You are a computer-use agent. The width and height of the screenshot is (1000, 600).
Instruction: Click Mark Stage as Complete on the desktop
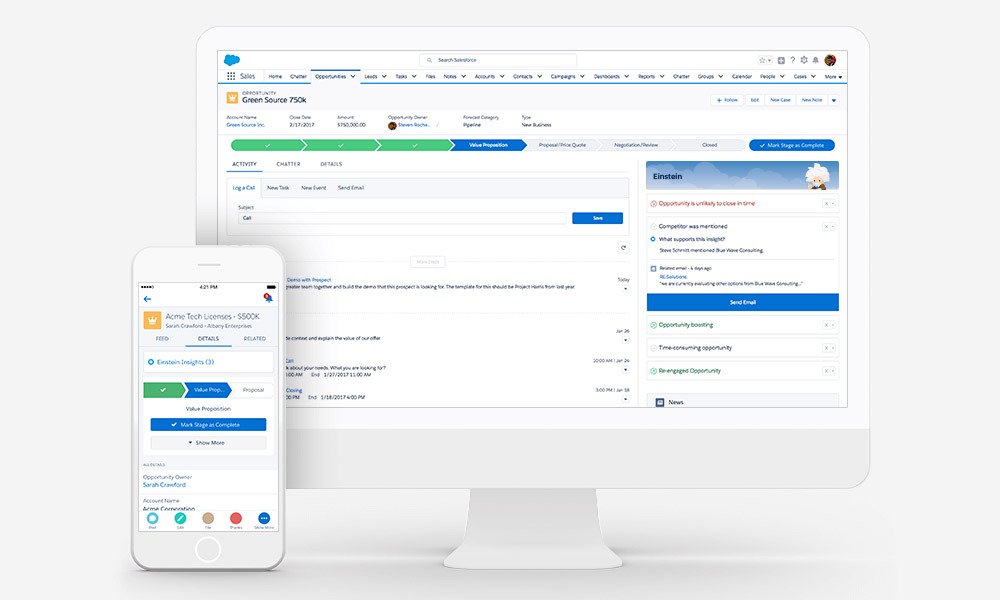coord(792,145)
